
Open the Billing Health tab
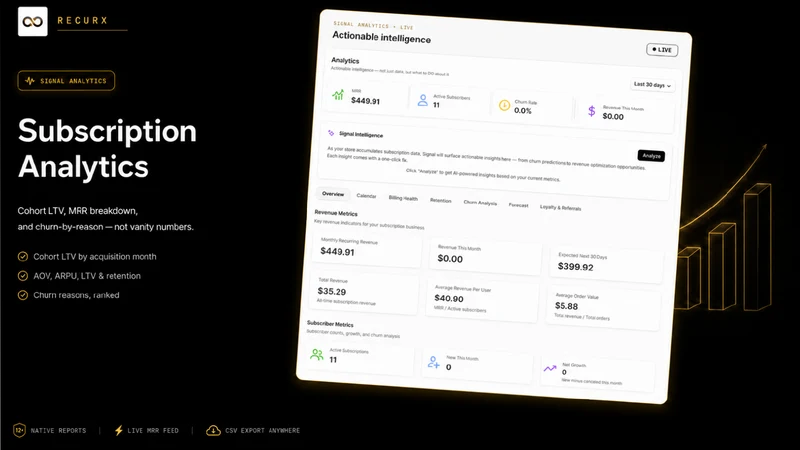coord(403,198)
